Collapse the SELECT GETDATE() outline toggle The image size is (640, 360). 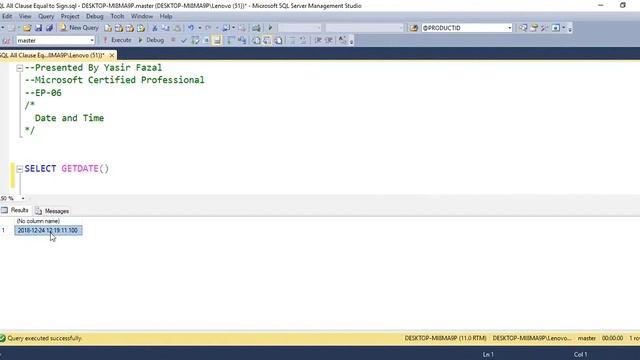tap(20, 169)
